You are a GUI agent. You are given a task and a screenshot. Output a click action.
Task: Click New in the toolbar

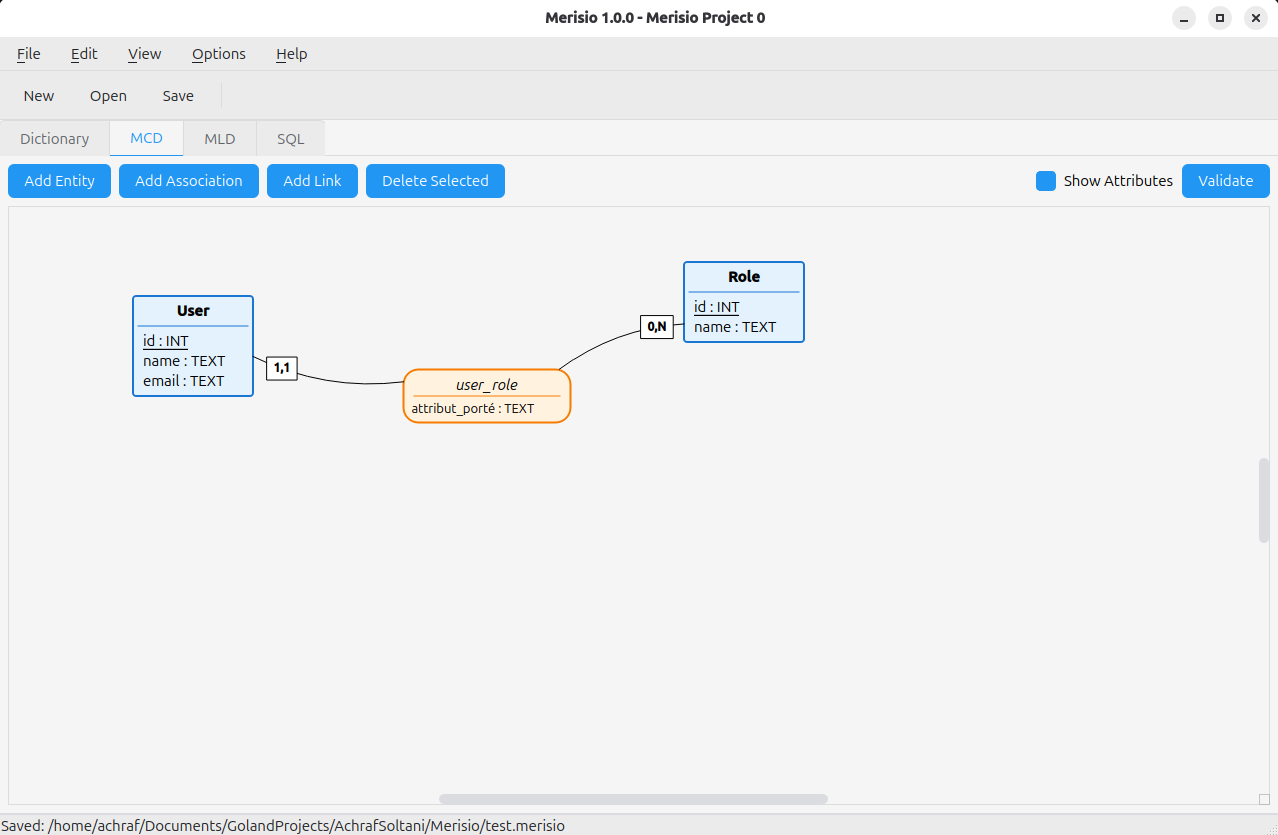coord(39,96)
